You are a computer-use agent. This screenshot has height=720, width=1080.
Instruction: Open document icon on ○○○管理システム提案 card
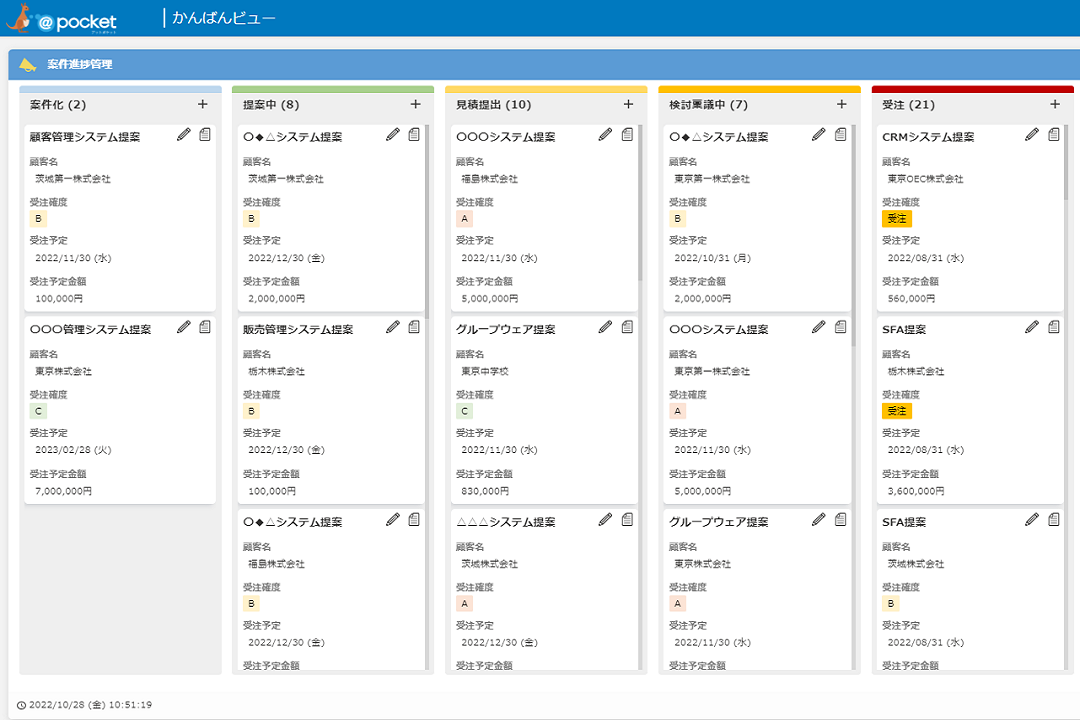pyautogui.click(x=205, y=327)
